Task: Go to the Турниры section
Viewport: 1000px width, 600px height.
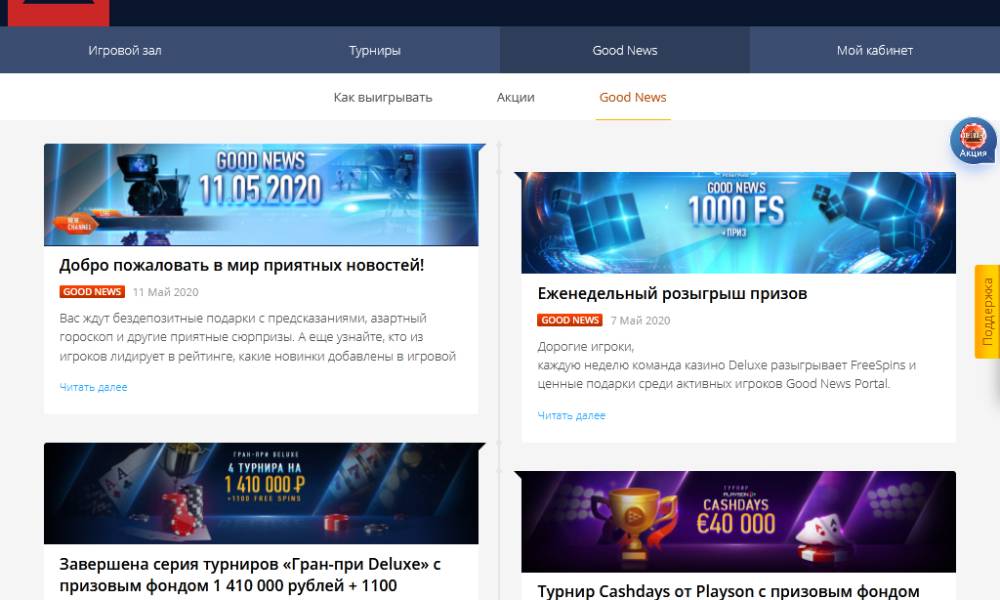Action: 375,50
